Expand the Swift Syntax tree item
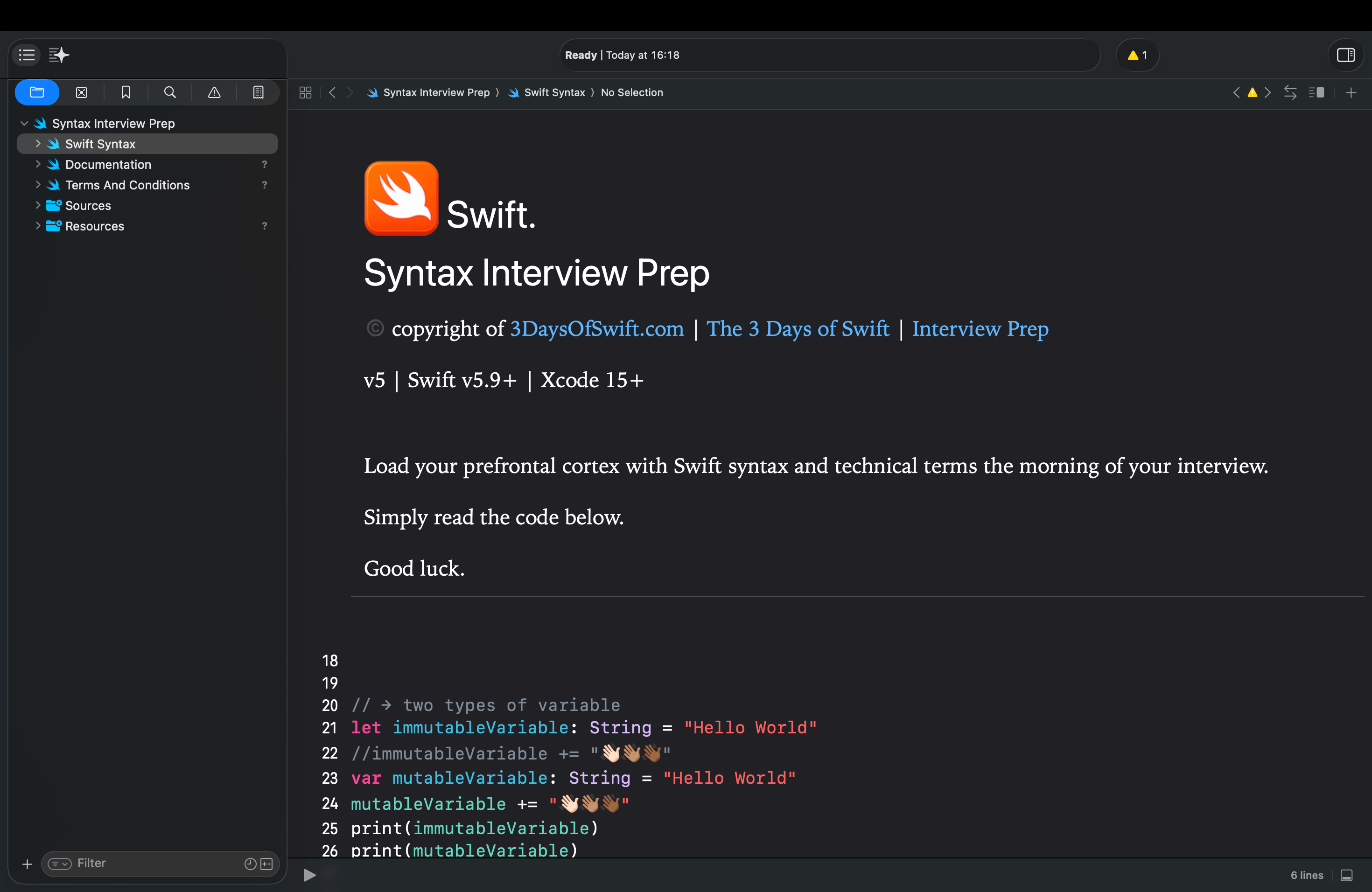 [x=38, y=144]
